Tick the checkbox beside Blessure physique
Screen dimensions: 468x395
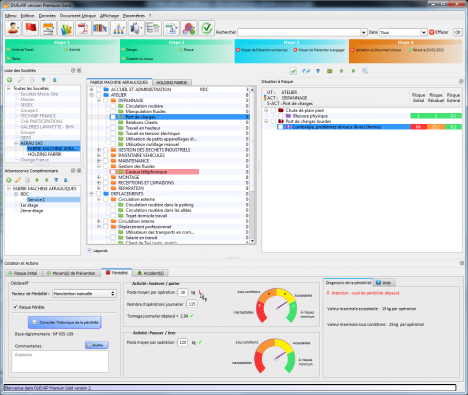point(281,116)
